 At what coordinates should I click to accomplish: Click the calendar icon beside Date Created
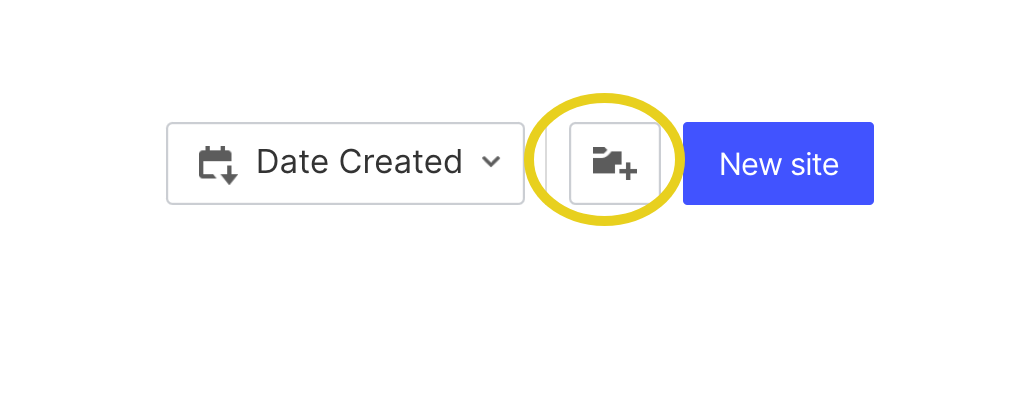point(218,165)
